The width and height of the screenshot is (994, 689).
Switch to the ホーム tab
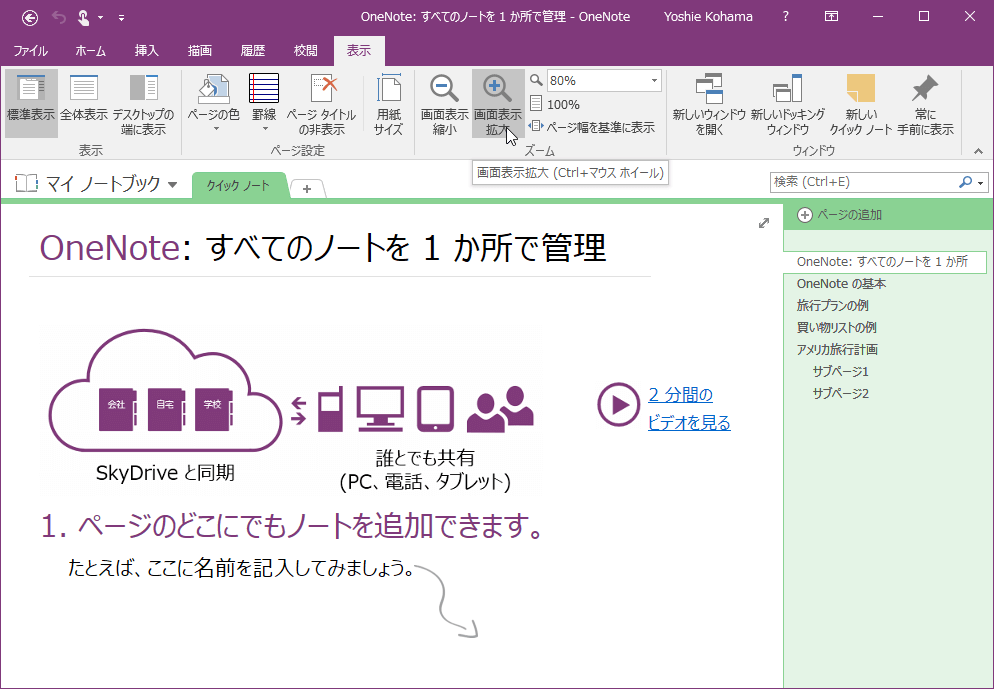91,51
